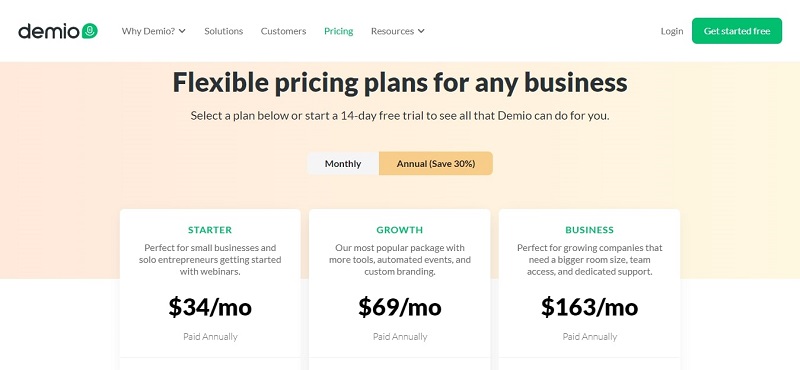Select the Pricing nav tab
Viewport: 800px width, 370px height.
(x=338, y=31)
